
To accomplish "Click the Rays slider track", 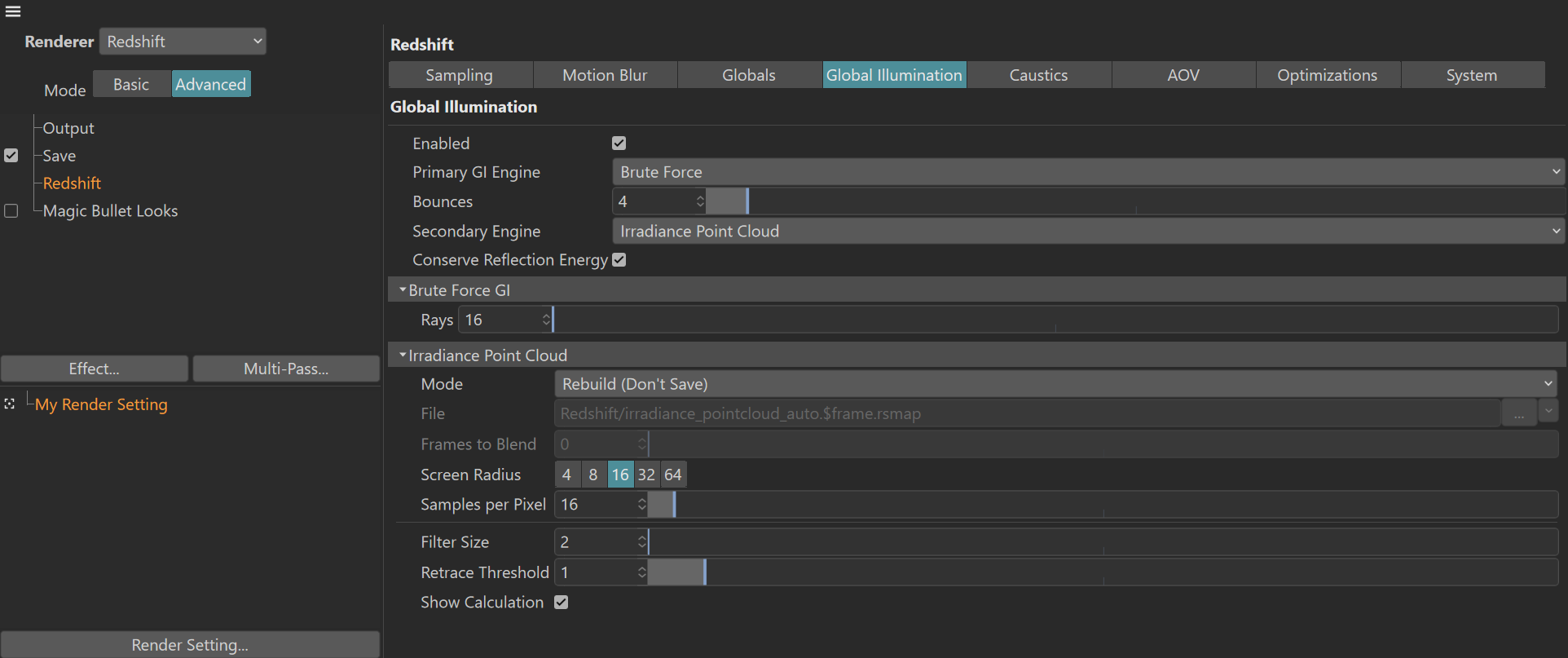I will [x=1055, y=320].
